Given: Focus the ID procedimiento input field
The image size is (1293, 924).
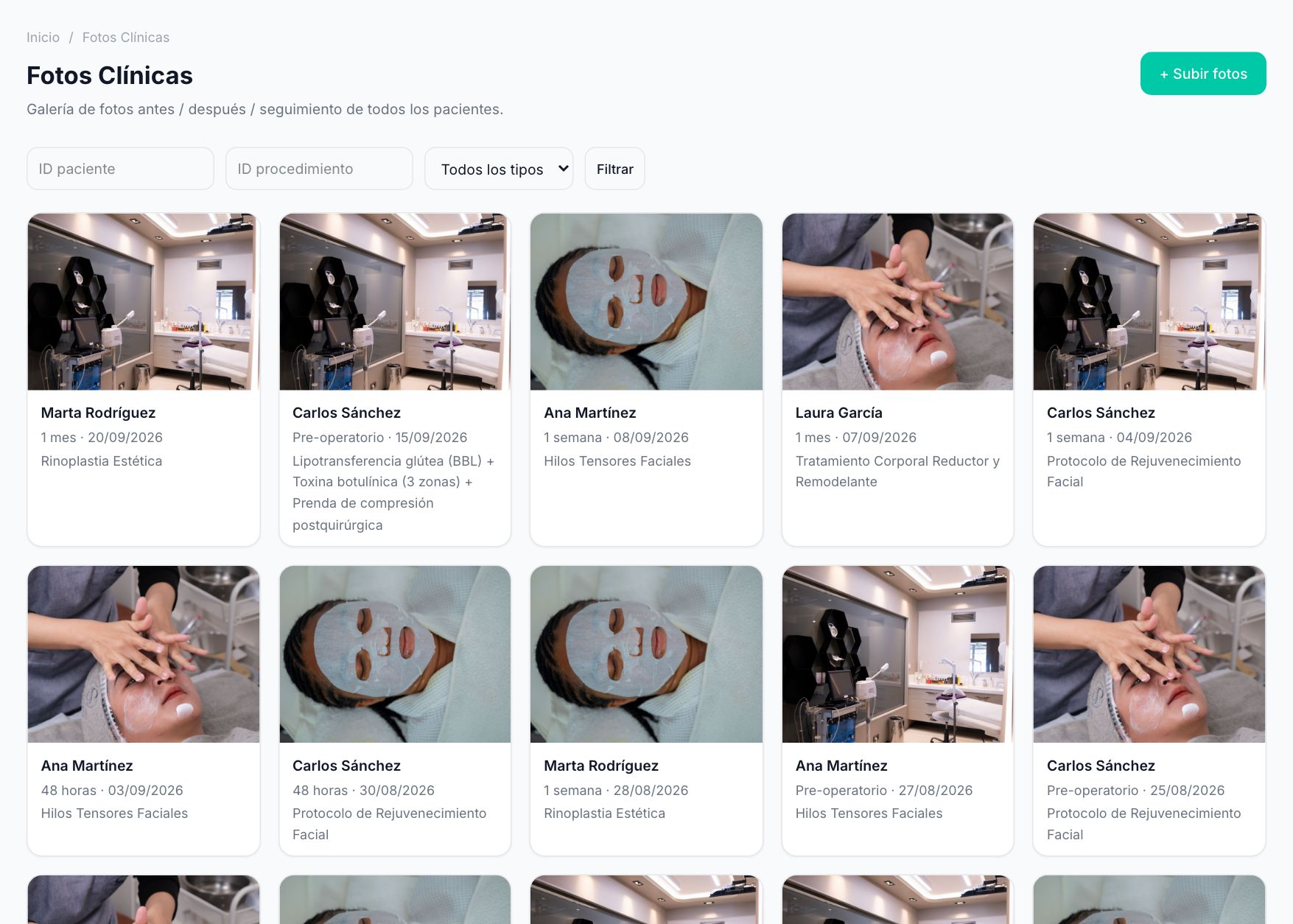Looking at the screenshot, I should (x=319, y=169).
